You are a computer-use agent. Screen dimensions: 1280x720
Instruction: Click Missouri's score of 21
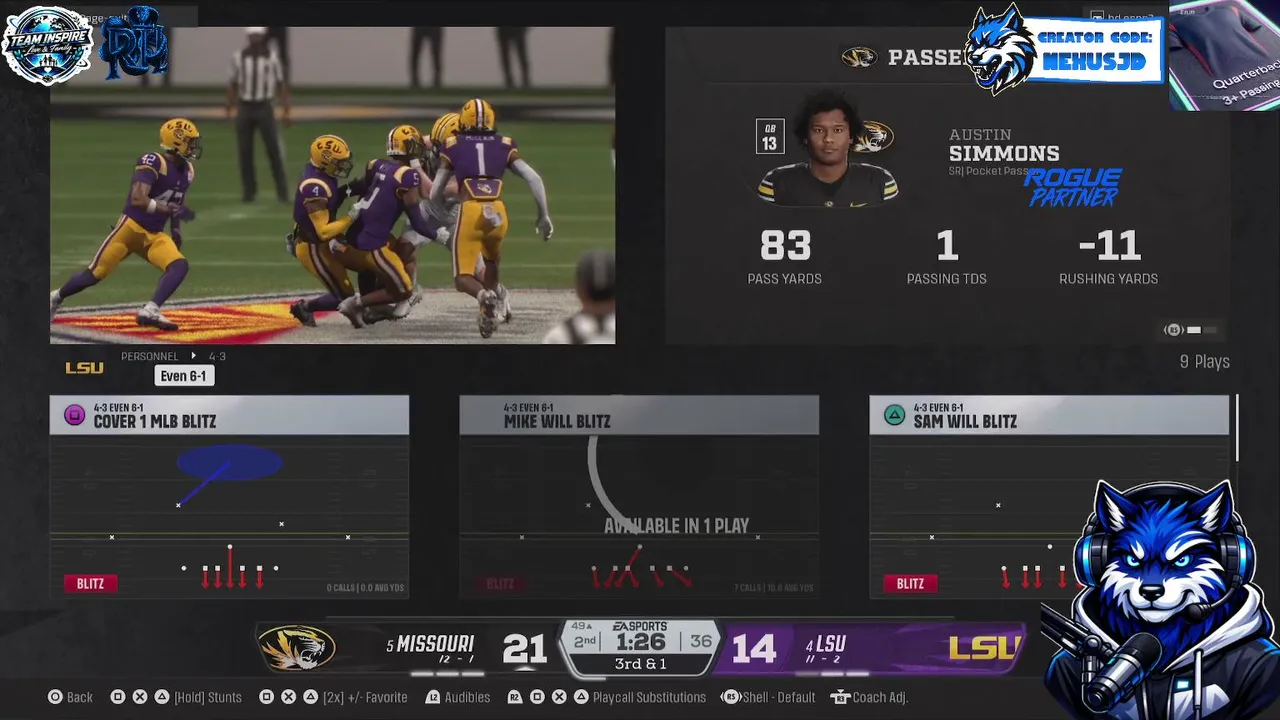[524, 650]
